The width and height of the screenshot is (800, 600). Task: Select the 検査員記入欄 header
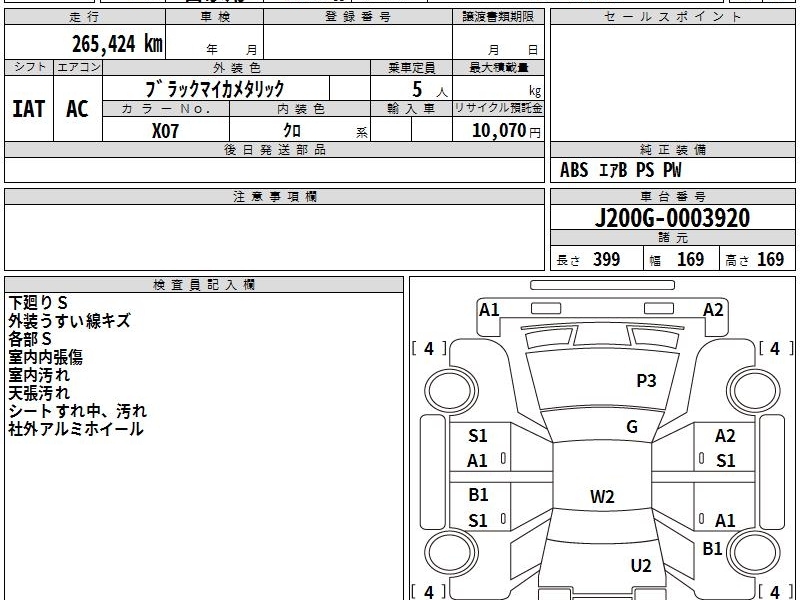(x=204, y=285)
